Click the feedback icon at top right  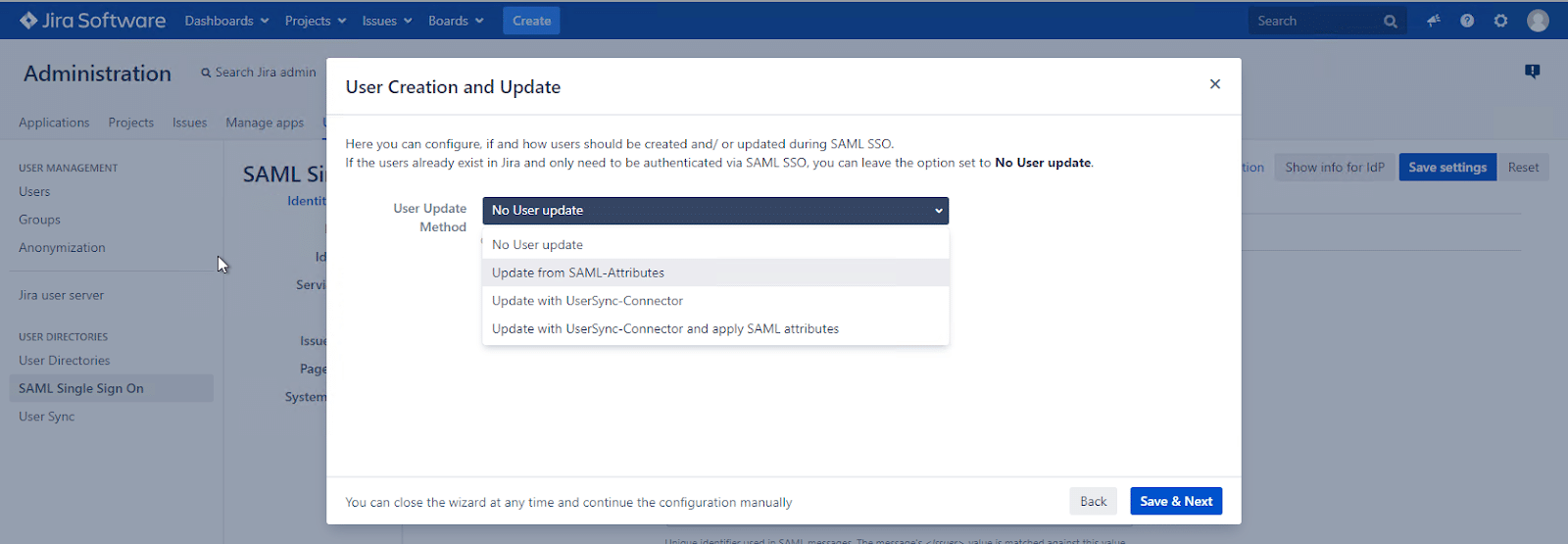[x=1532, y=72]
